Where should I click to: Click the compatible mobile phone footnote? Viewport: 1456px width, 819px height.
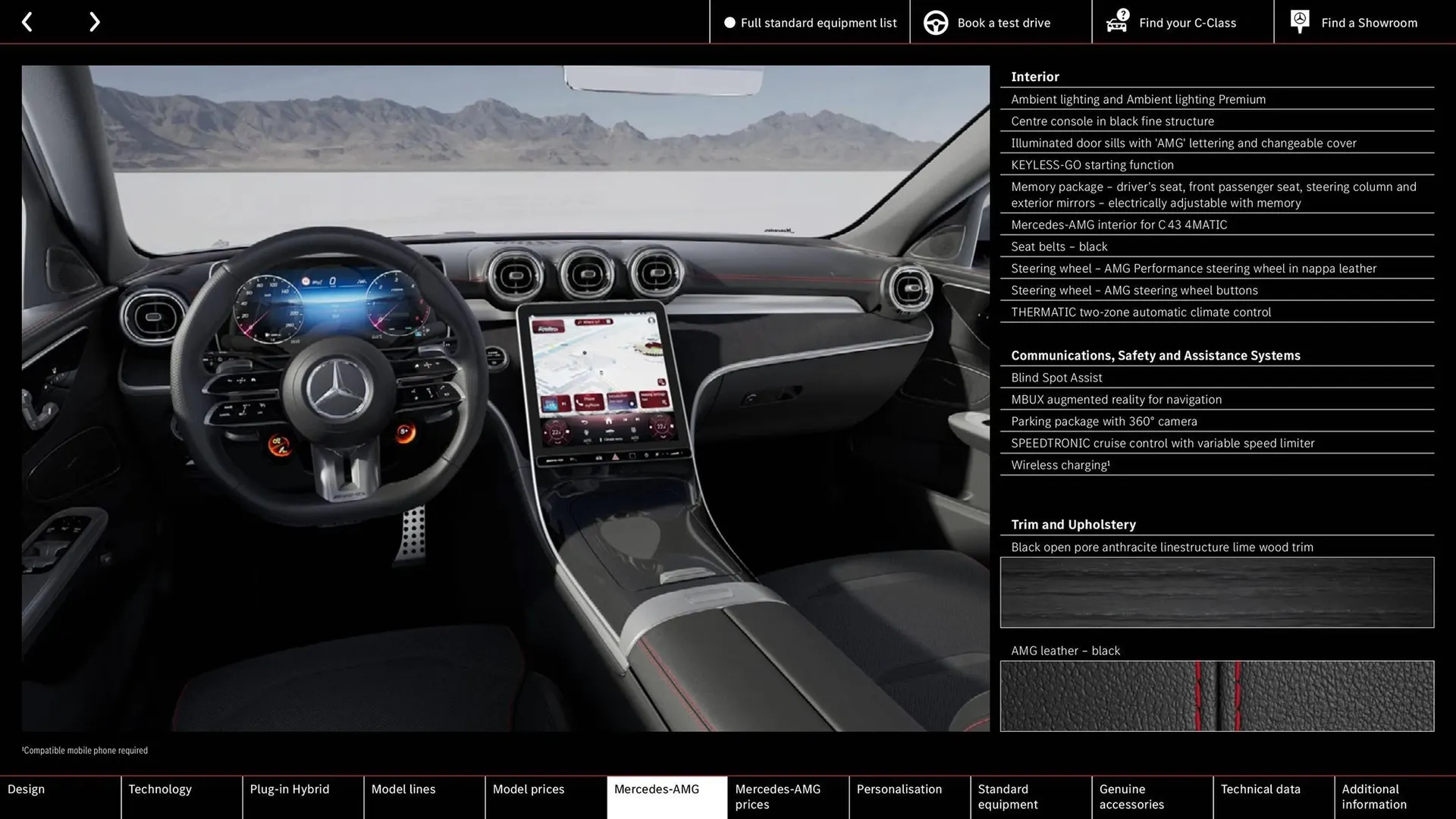pos(85,750)
